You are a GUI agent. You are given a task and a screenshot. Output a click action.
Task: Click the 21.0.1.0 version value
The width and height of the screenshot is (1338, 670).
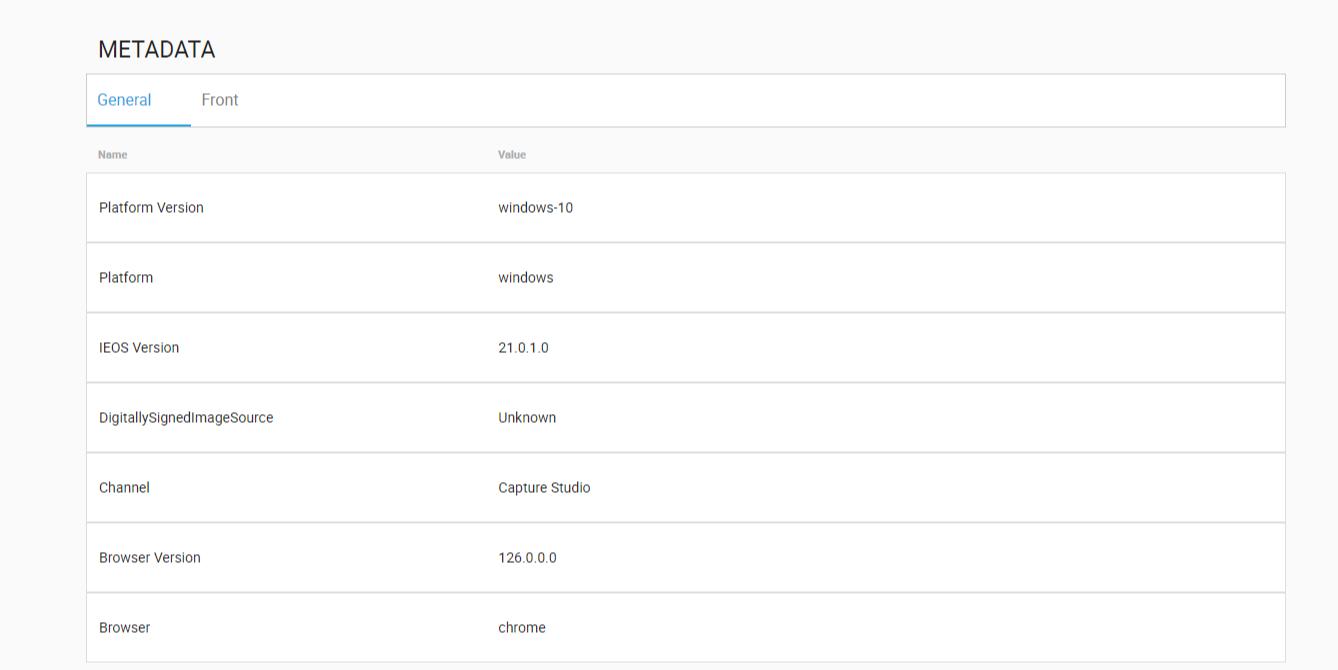[523, 348]
